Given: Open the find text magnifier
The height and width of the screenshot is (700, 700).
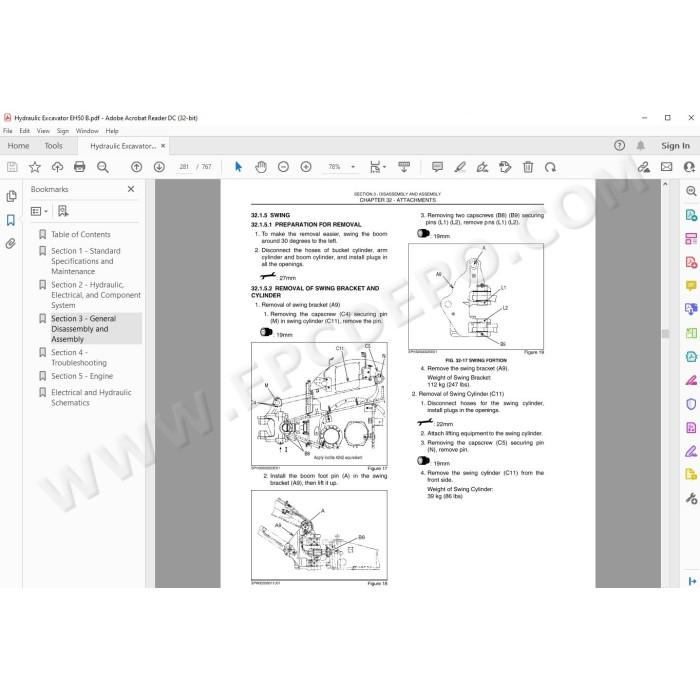Looking at the screenshot, I should tap(103, 167).
